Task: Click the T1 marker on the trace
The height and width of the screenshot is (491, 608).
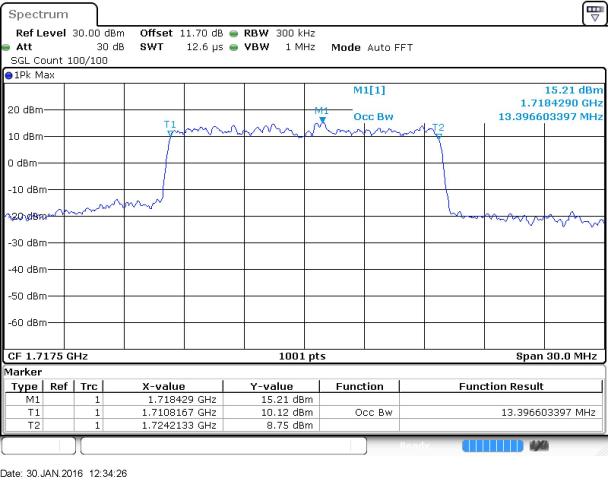Action: [x=170, y=133]
